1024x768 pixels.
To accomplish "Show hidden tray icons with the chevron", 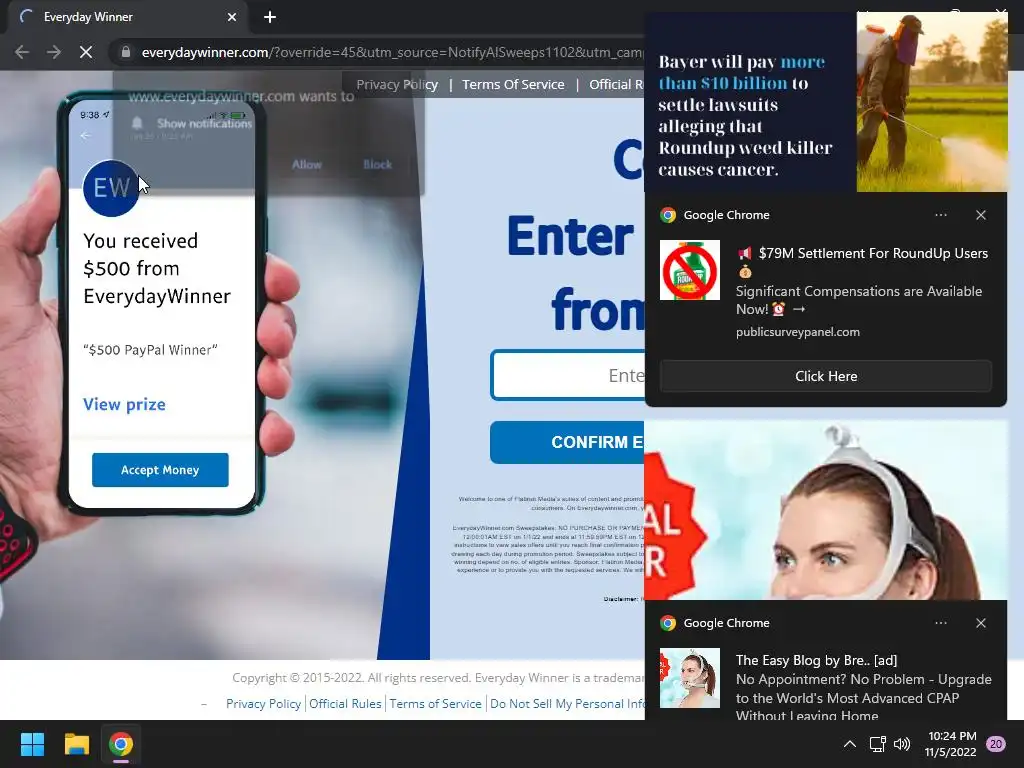I will [x=850, y=744].
